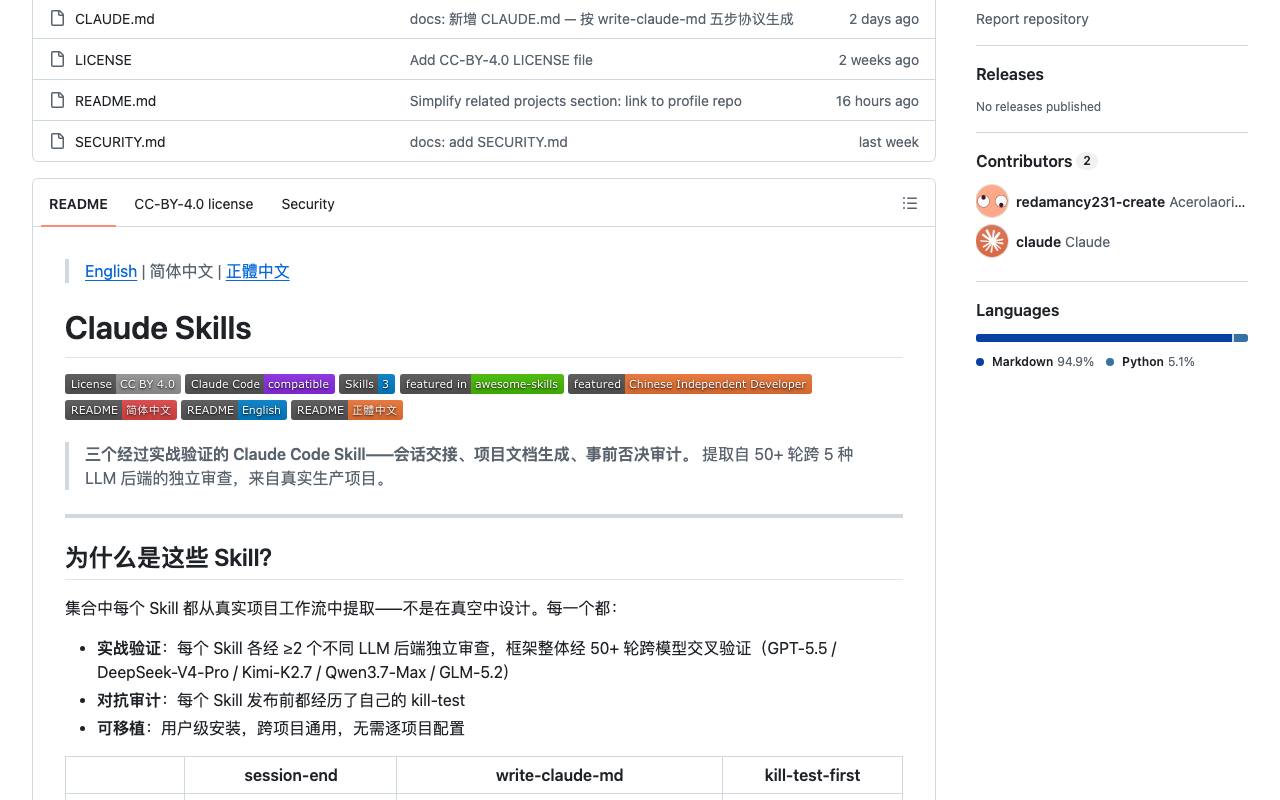The width and height of the screenshot is (1280, 800).
Task: Click the '2 weeks ago' commit timestamp
Action: click(x=879, y=60)
